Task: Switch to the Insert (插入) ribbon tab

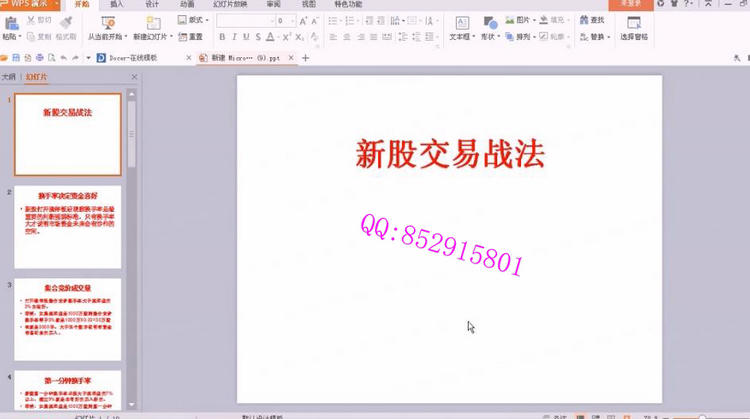Action: [x=117, y=4]
